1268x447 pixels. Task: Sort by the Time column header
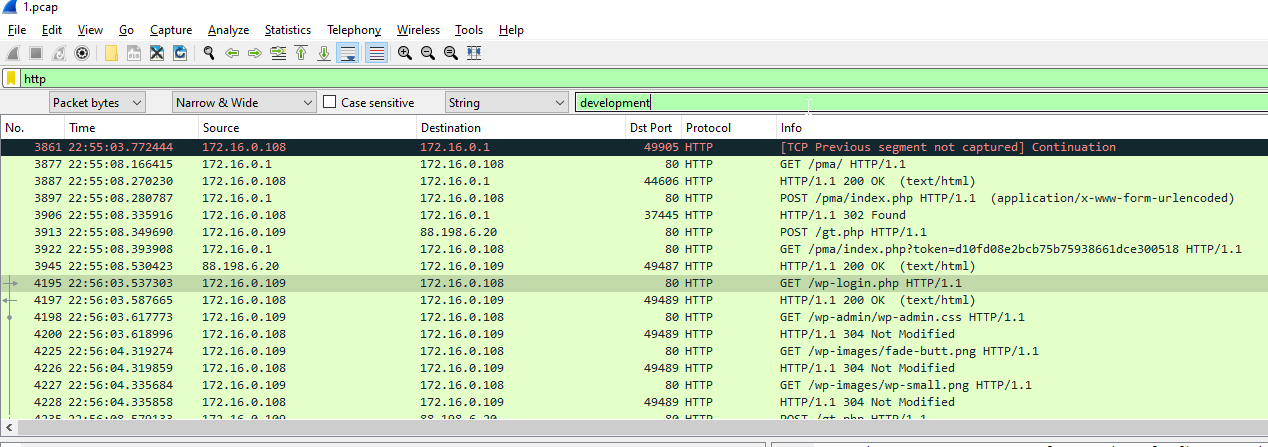pyautogui.click(x=131, y=127)
